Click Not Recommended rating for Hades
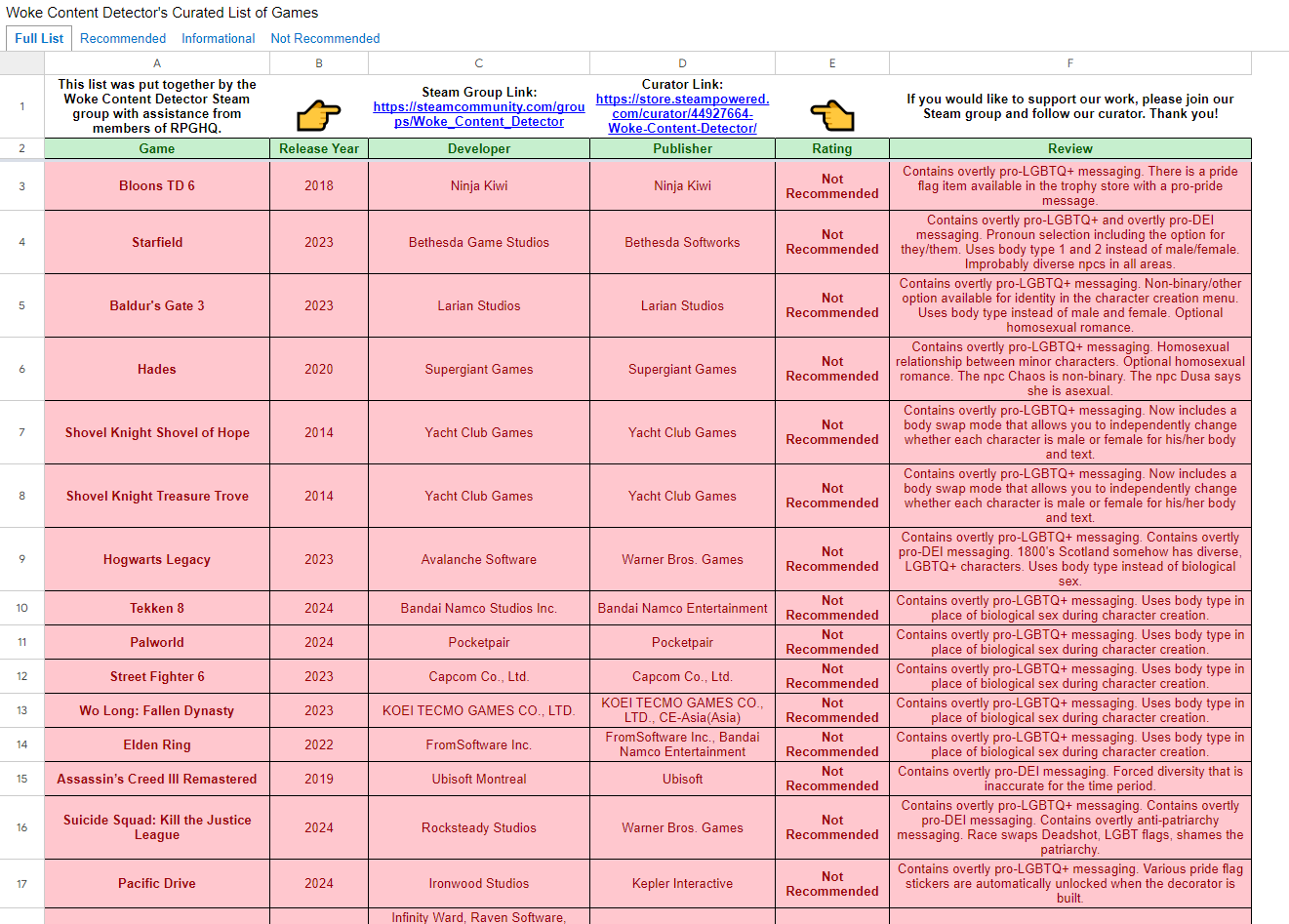This screenshot has width=1289, height=924. click(x=832, y=369)
